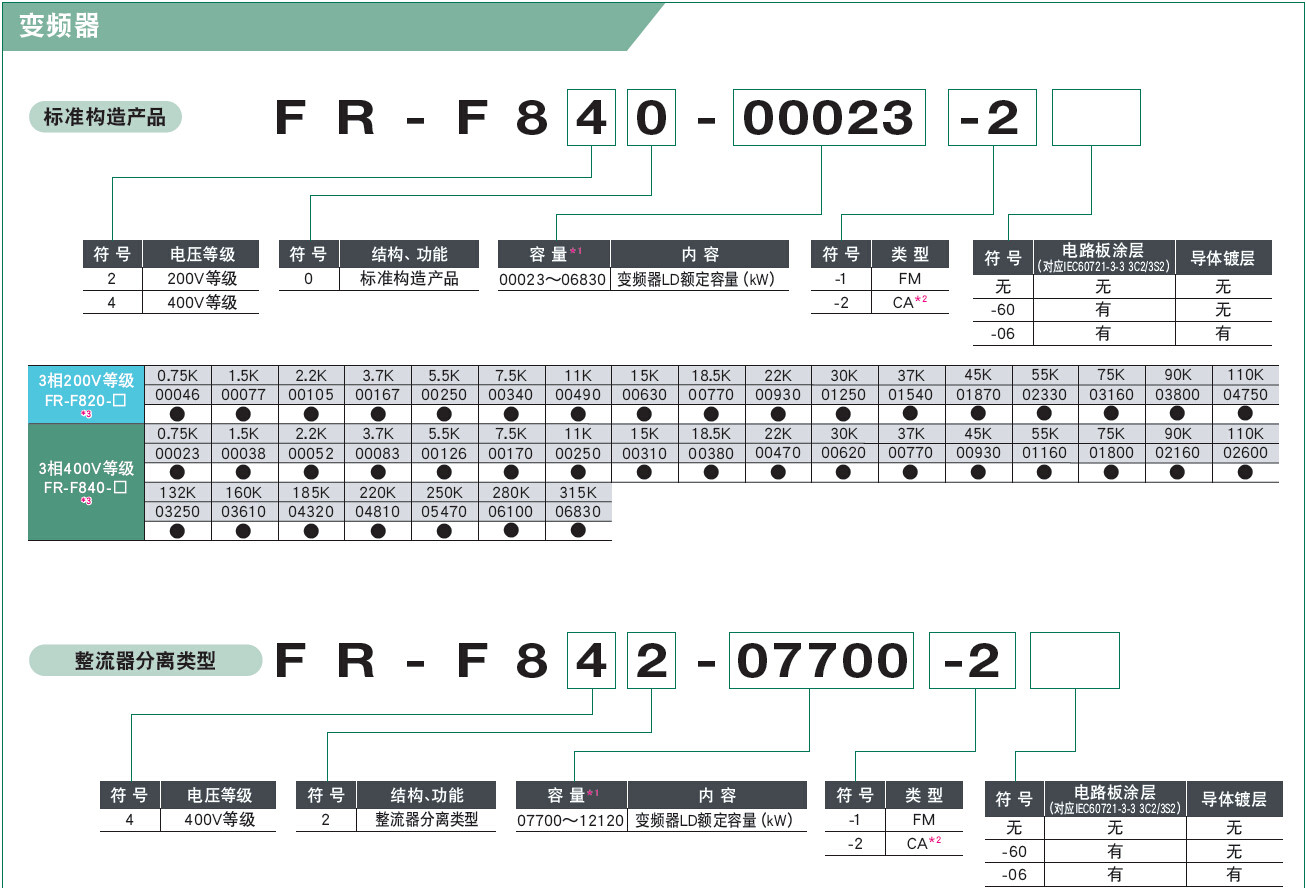Screen dimensions: 1306x888
Task: Click the 00023～06830 capacity range cell
Action: 553,280
